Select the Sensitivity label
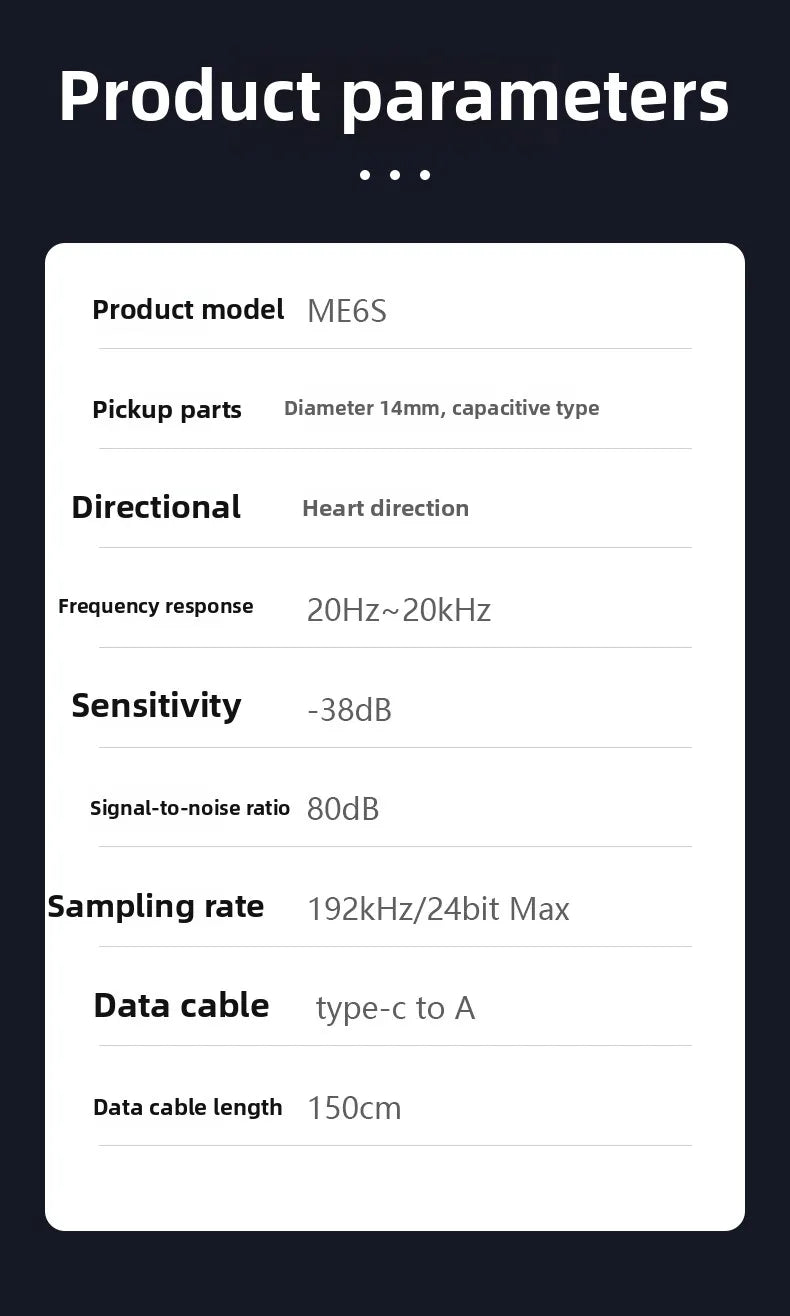The image size is (790, 1316). click(156, 706)
